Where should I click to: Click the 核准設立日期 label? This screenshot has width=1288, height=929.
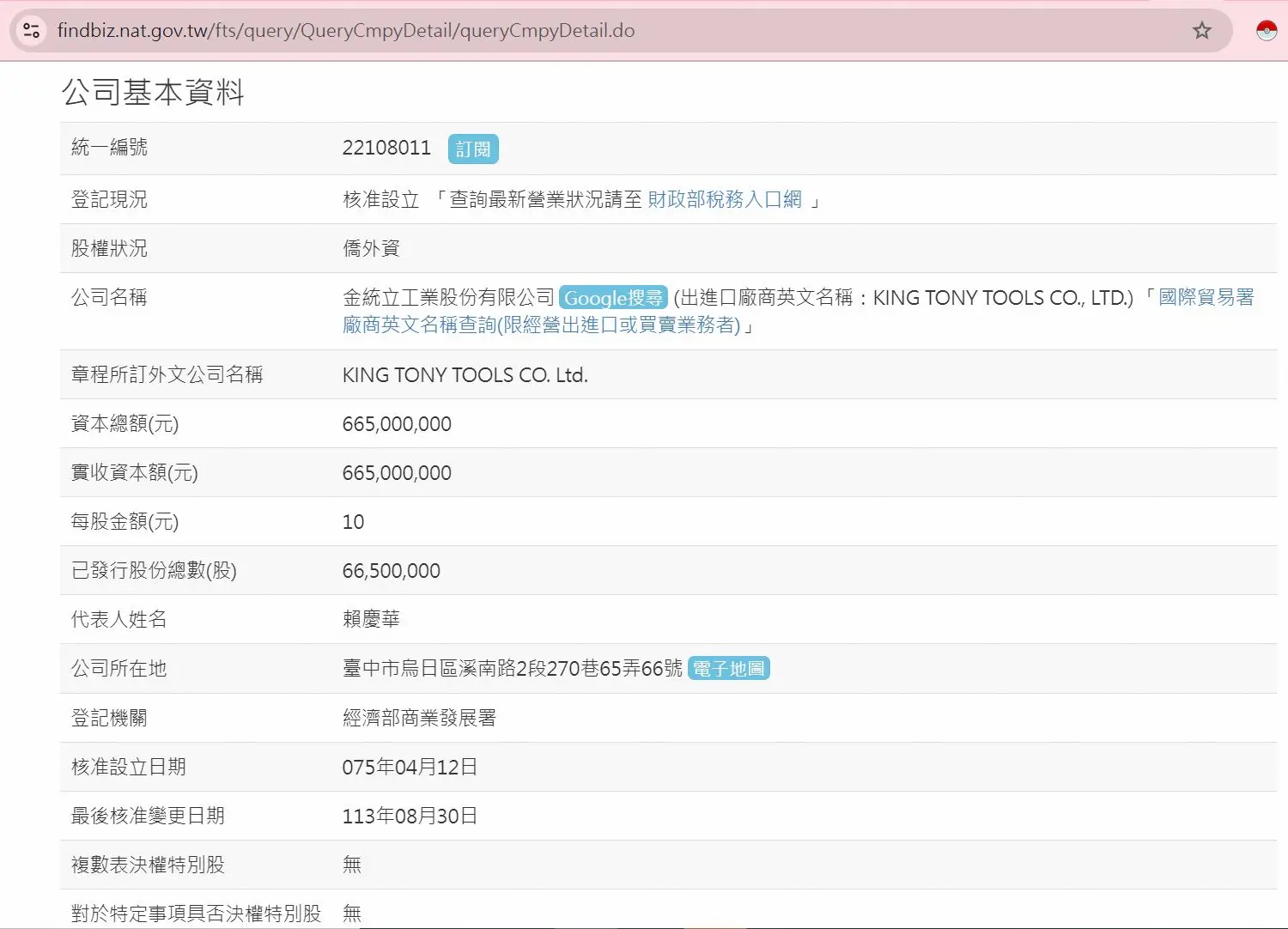tap(129, 767)
